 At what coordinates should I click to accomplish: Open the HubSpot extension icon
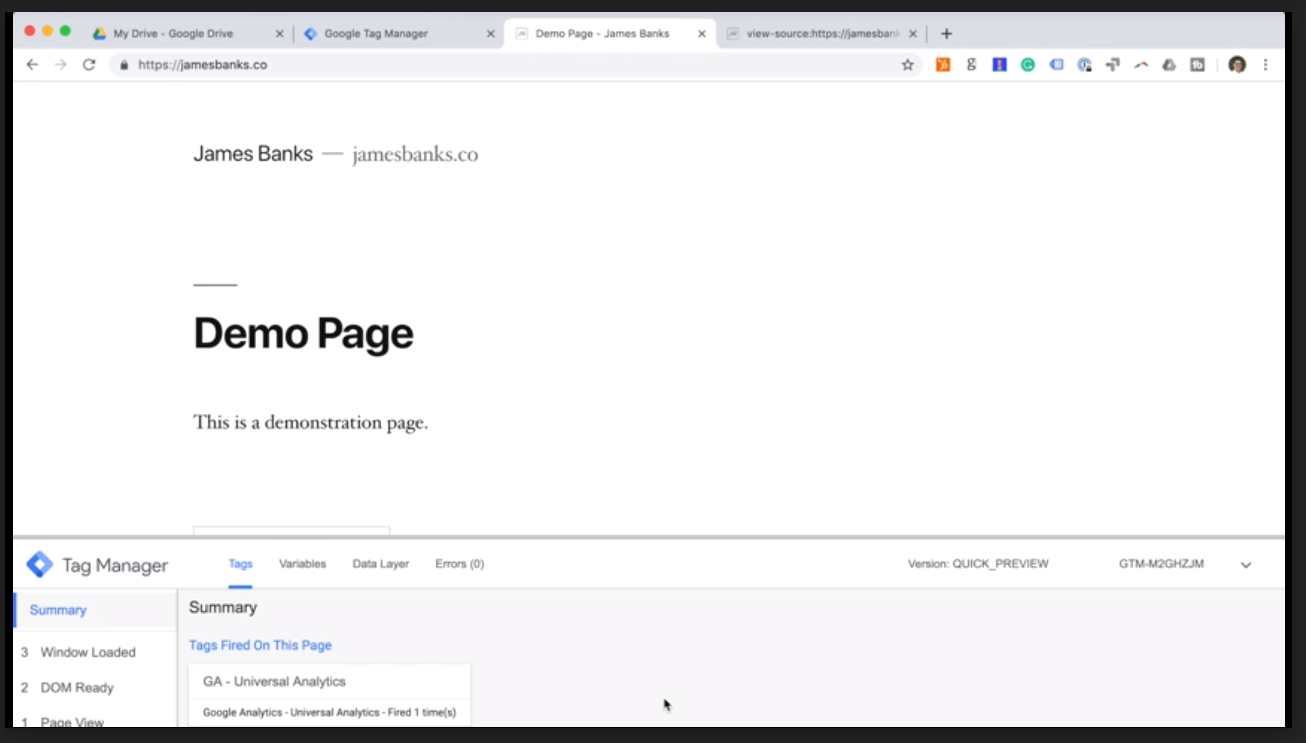(945, 63)
